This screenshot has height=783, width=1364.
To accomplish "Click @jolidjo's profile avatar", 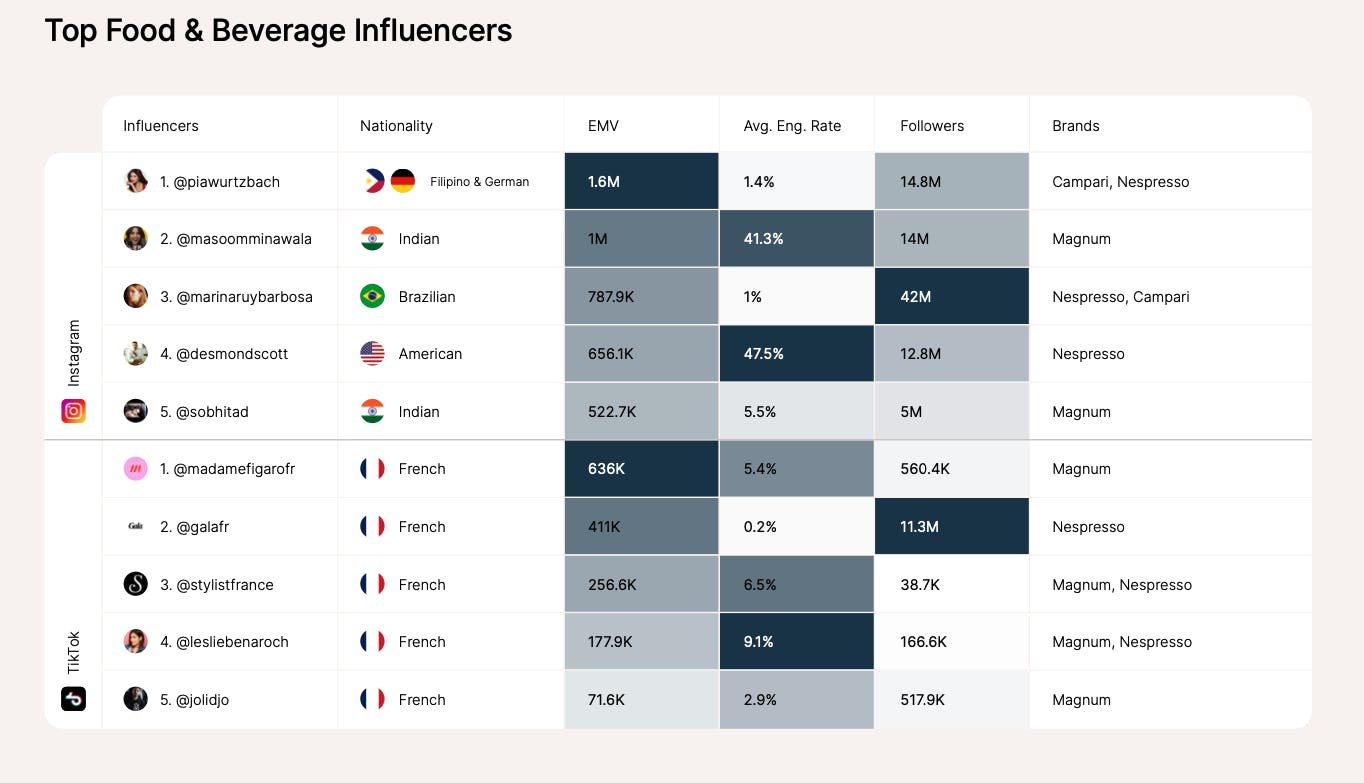I will [x=136, y=700].
